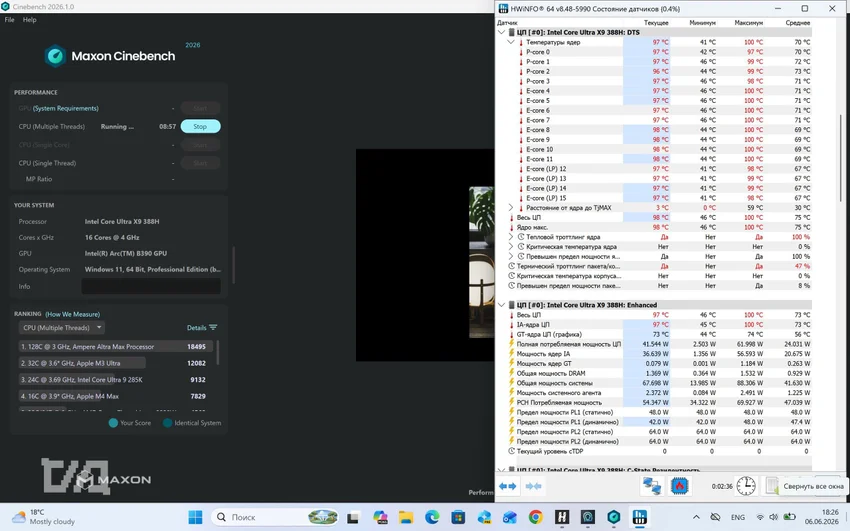Screen dimensions: 850x531
Task: Select ranking row Ampere Altra Max Processor
Action: (116, 347)
